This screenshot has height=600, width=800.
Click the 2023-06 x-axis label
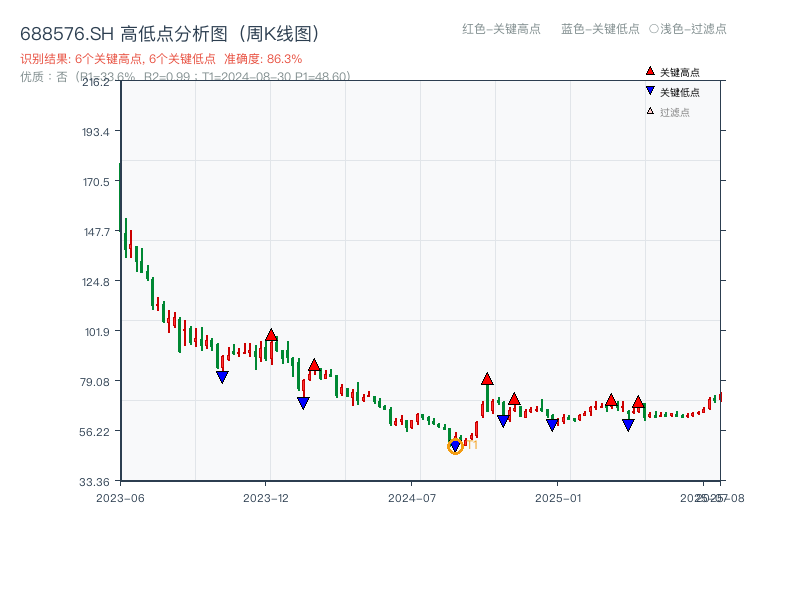click(x=120, y=498)
